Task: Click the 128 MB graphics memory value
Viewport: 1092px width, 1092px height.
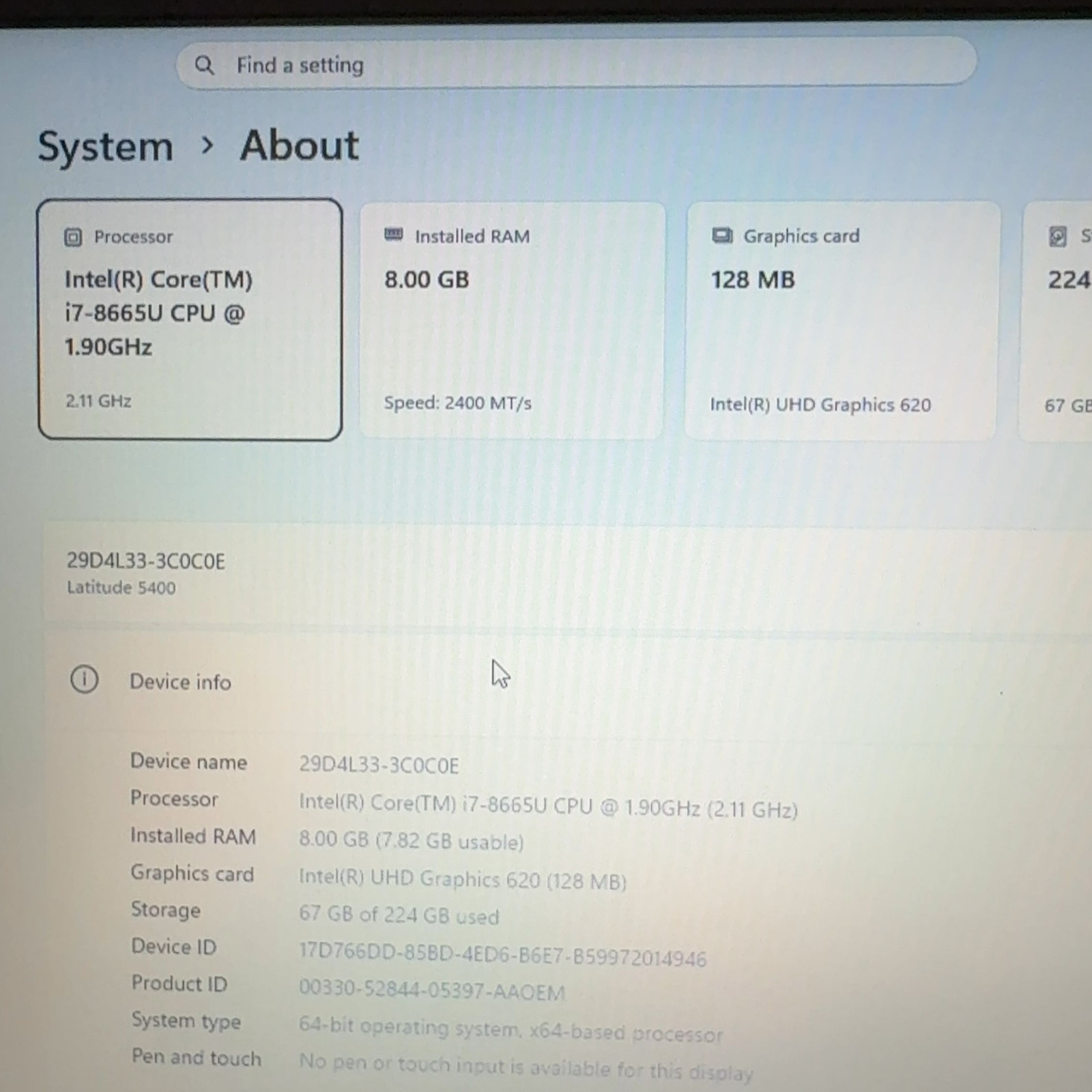Action: tap(753, 280)
